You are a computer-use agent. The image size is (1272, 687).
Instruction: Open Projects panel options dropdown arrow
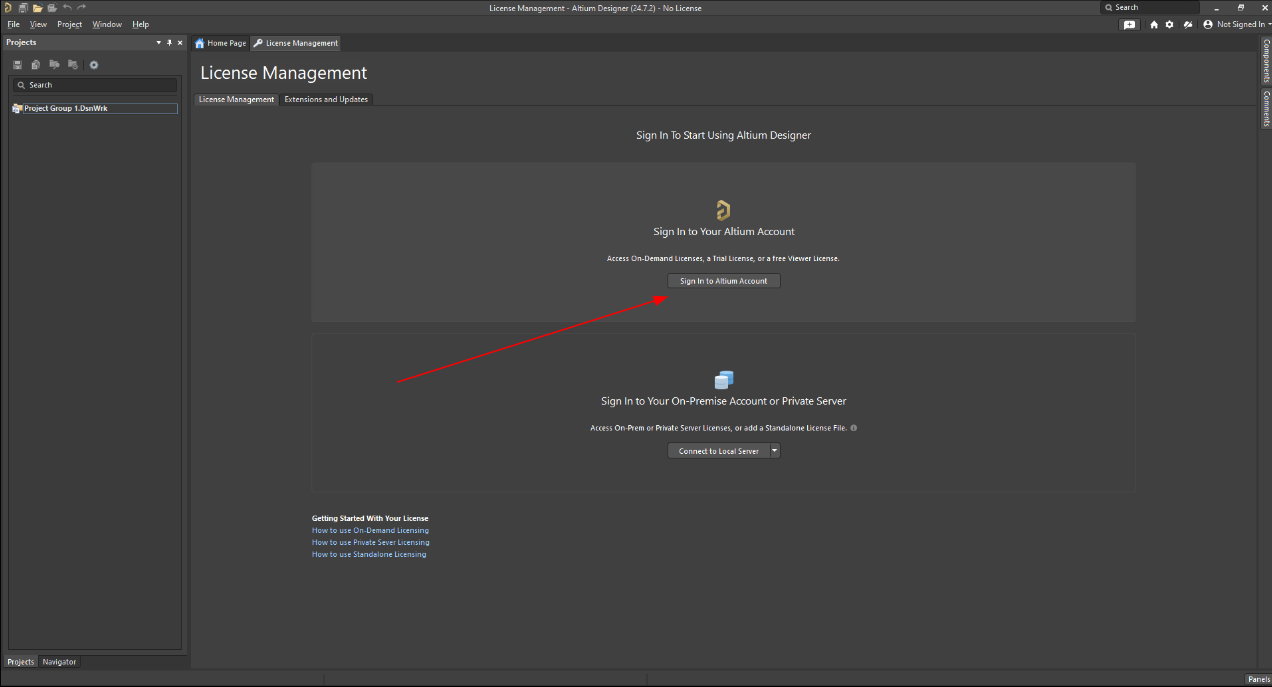coord(158,43)
